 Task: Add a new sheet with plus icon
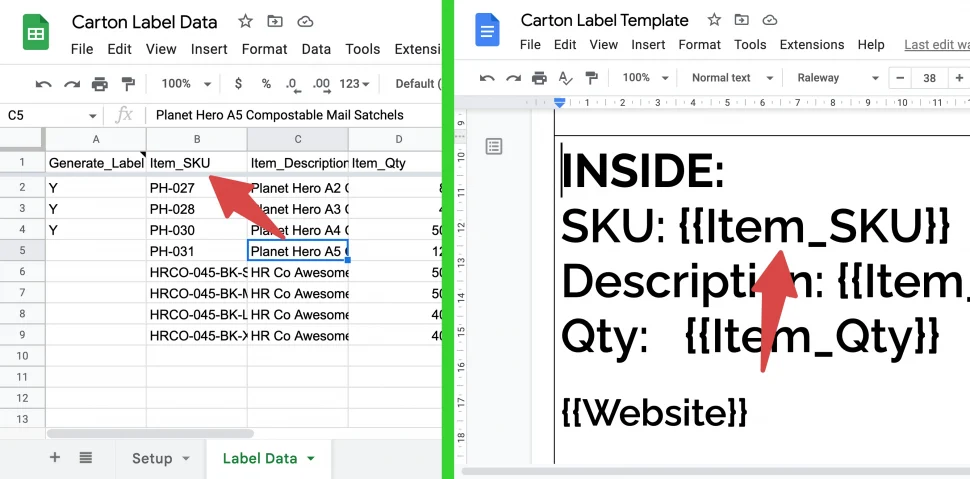point(55,458)
